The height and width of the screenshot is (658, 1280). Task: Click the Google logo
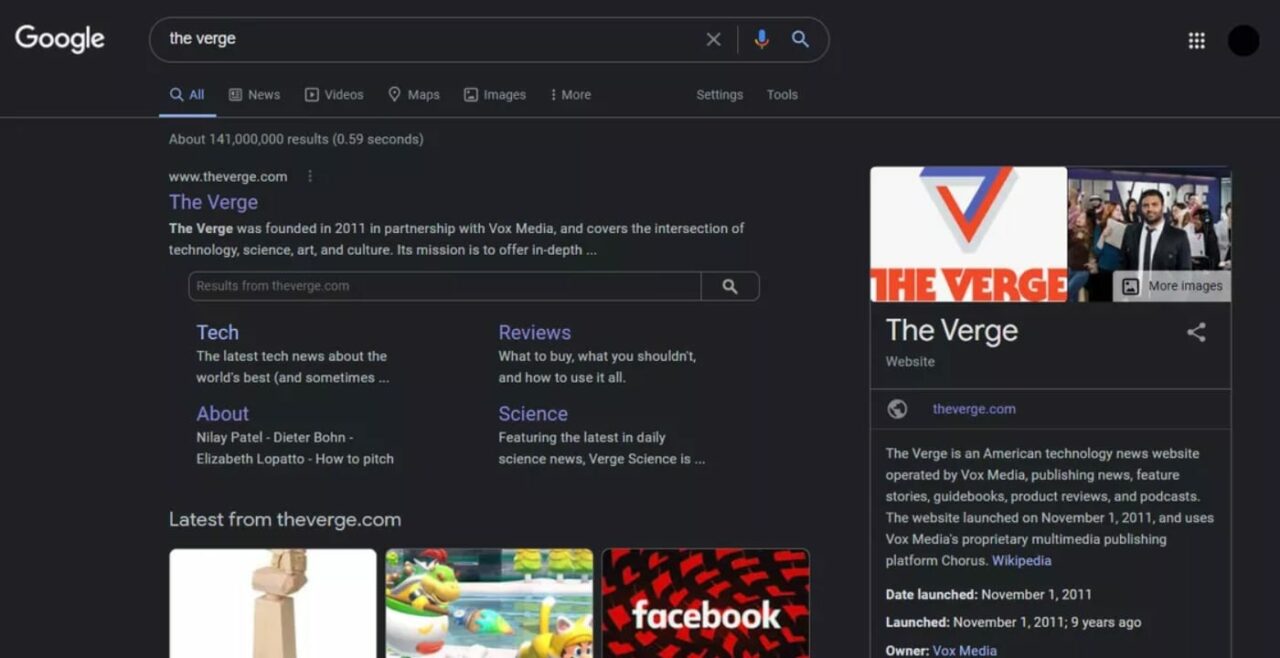(60, 39)
